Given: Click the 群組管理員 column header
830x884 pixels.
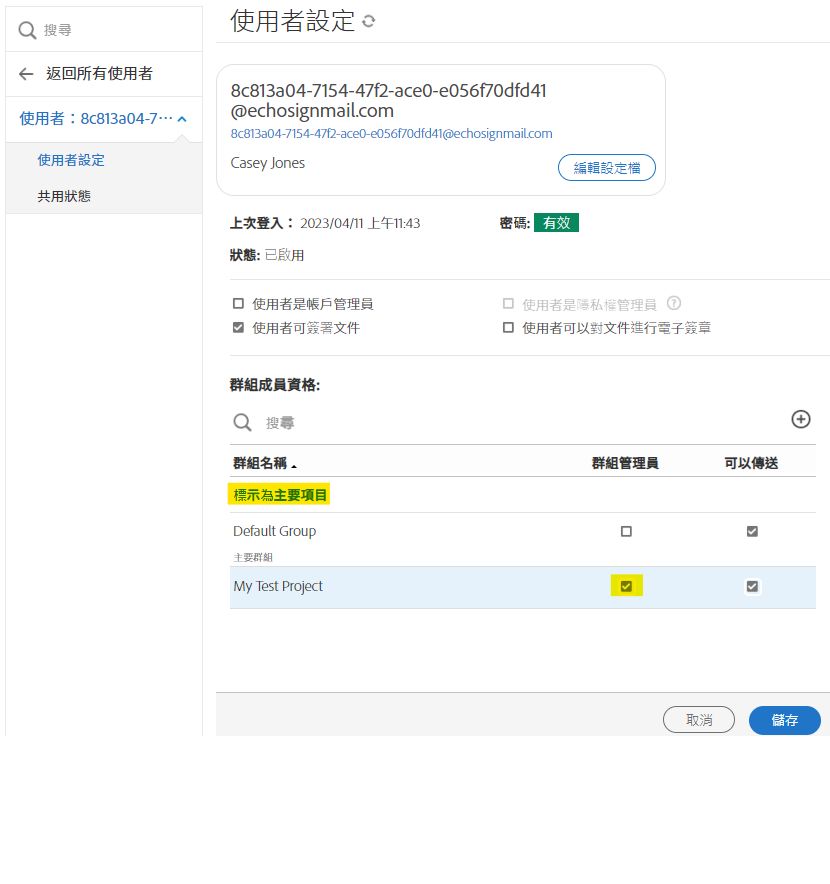Looking at the screenshot, I should 625,463.
